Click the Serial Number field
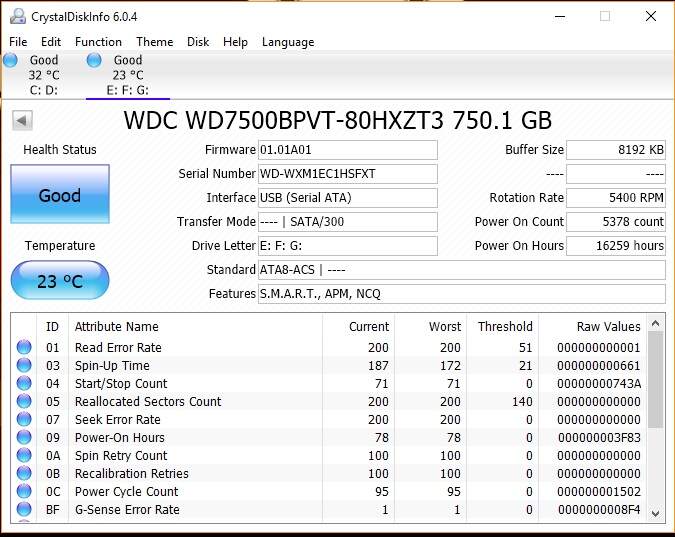The image size is (675, 537). [347, 174]
